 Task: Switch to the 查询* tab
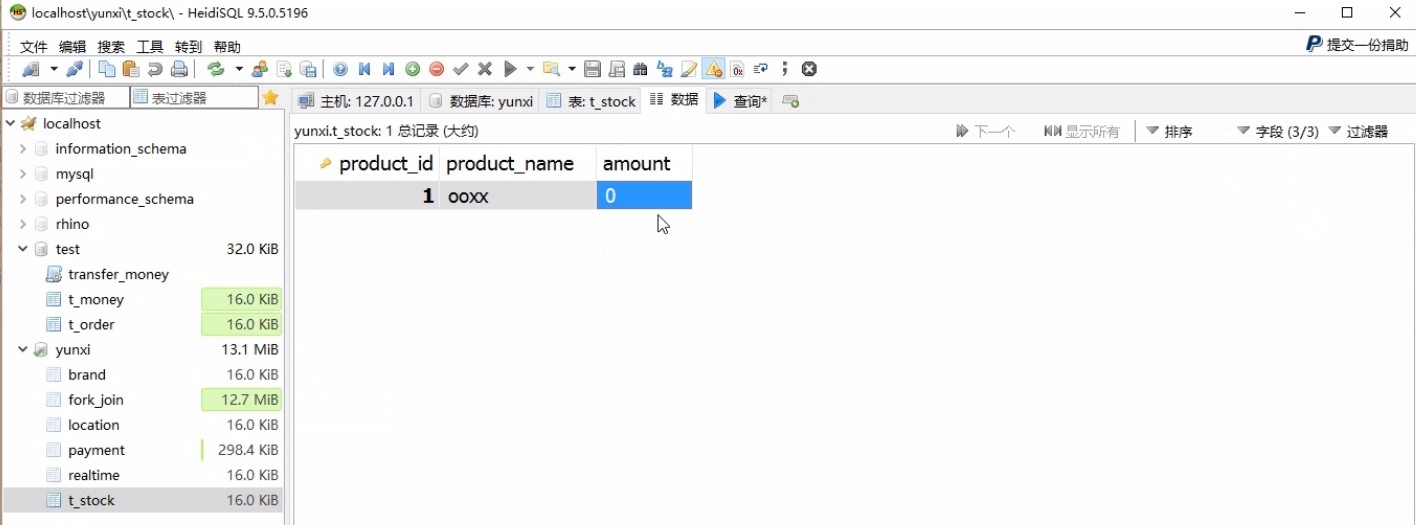point(740,101)
